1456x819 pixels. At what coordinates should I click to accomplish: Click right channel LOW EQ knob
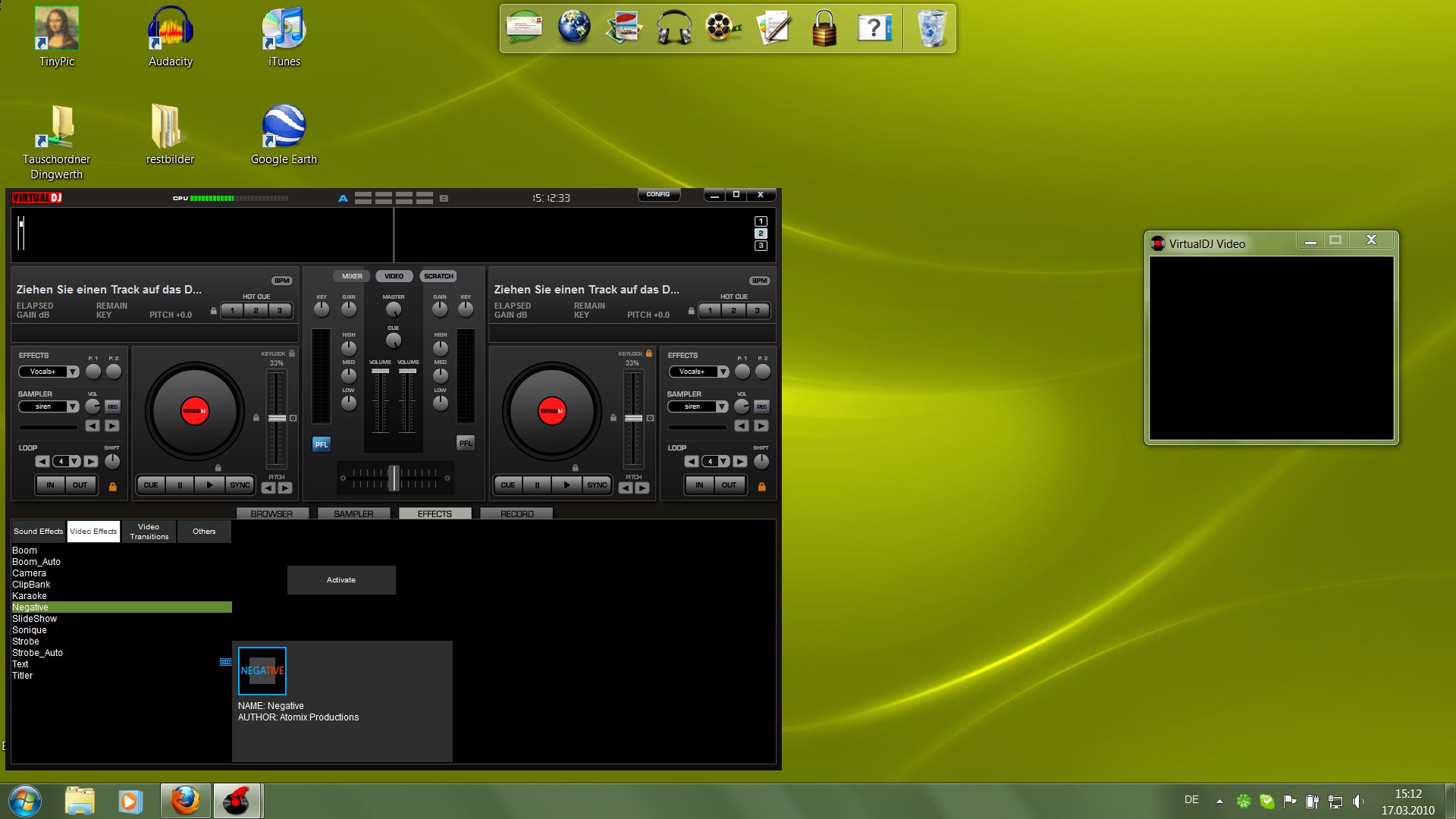coord(441,403)
